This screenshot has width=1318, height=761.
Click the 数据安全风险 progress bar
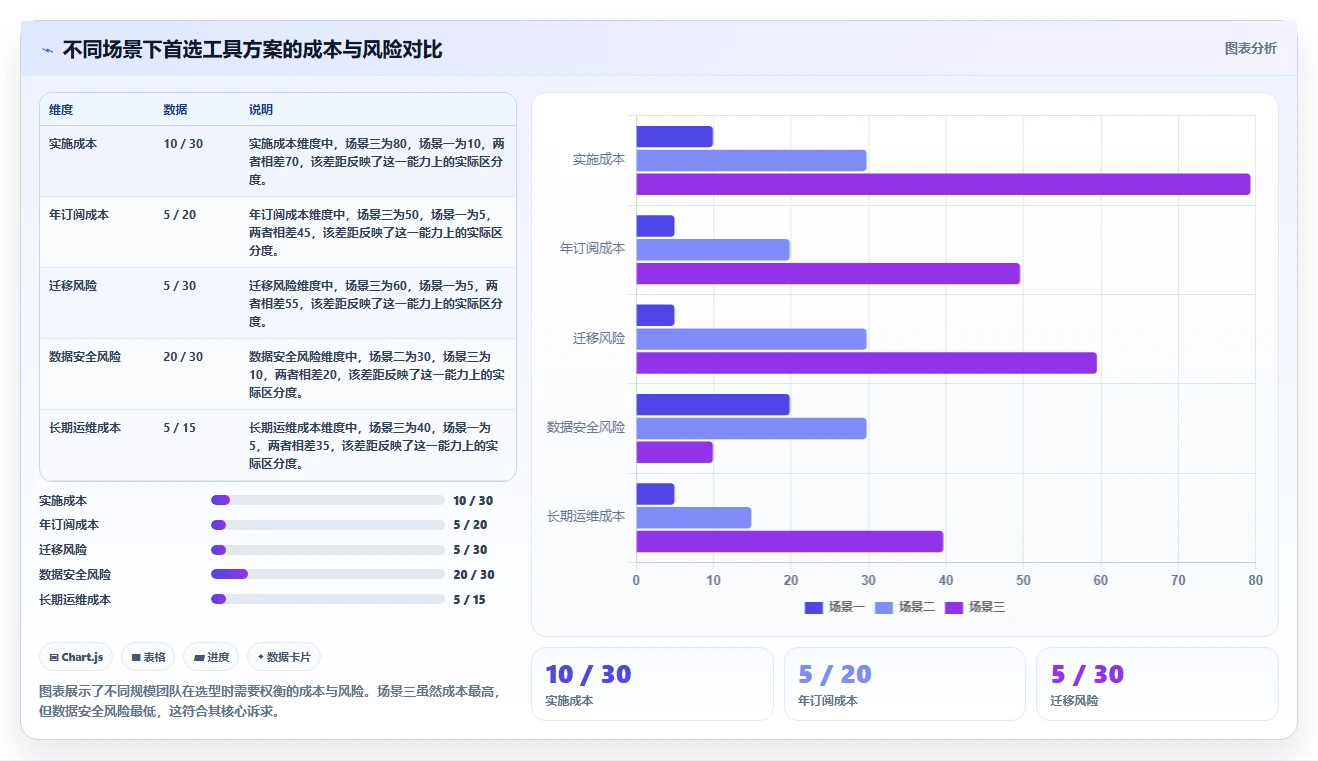coord(328,574)
